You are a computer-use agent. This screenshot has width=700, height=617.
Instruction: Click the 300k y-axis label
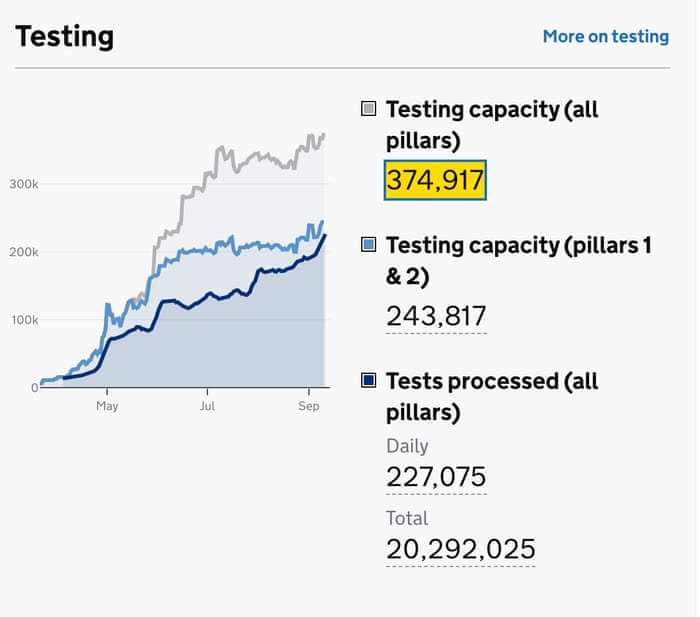pyautogui.click(x=24, y=184)
